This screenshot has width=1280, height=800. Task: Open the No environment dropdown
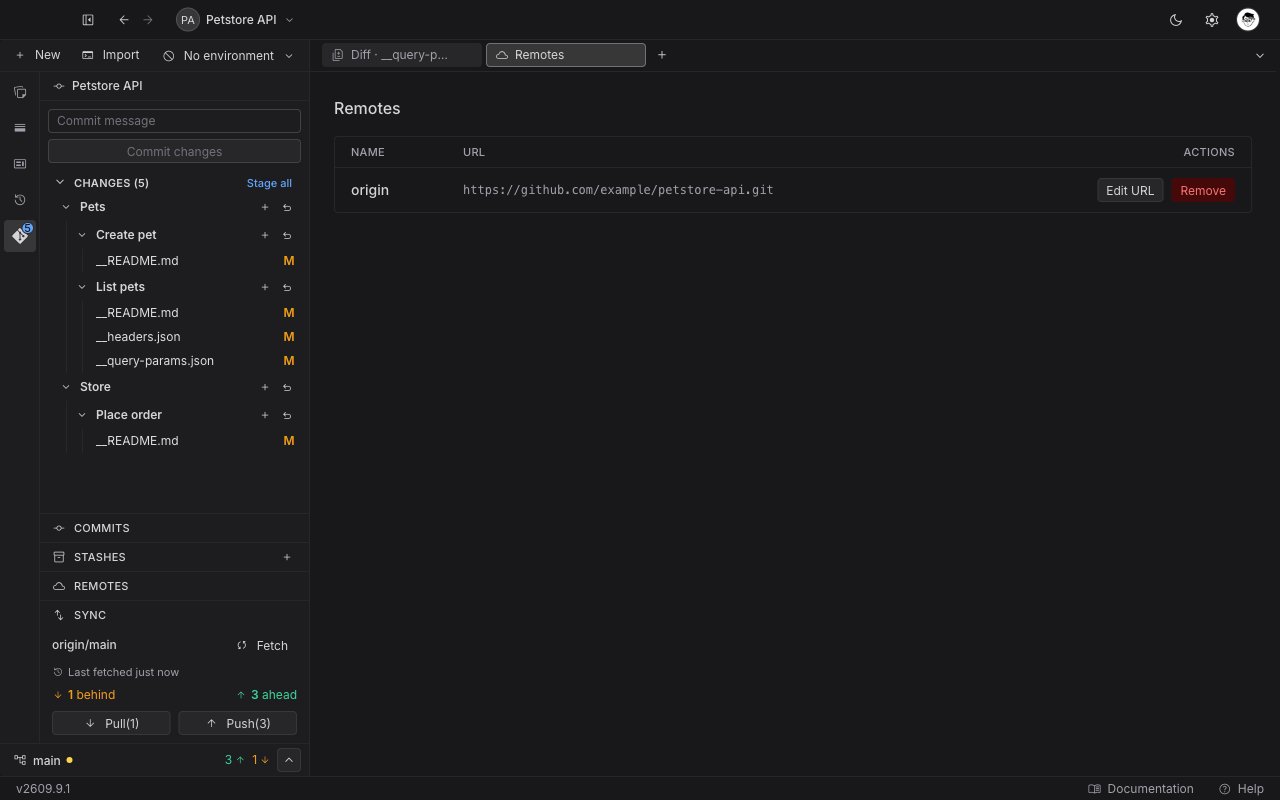coord(228,55)
